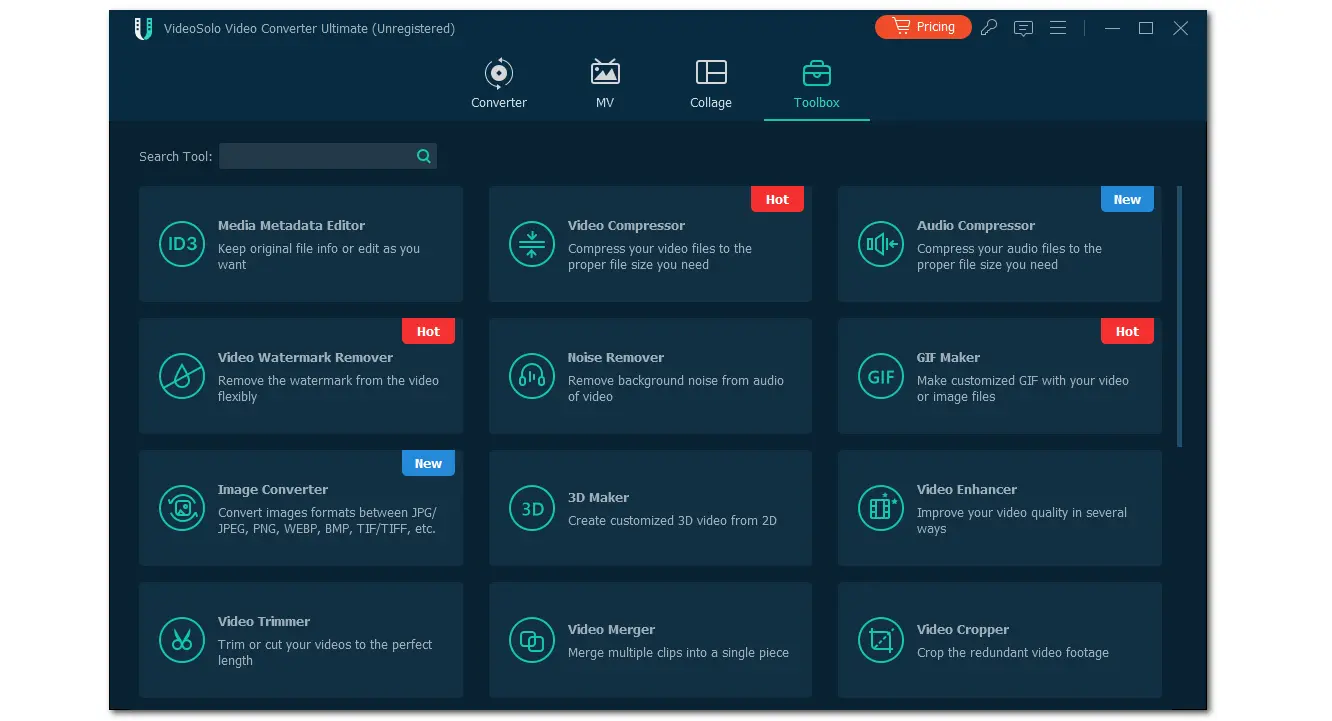Click the Image Converter icon
This screenshot has width=1332, height=721.
tap(182, 508)
